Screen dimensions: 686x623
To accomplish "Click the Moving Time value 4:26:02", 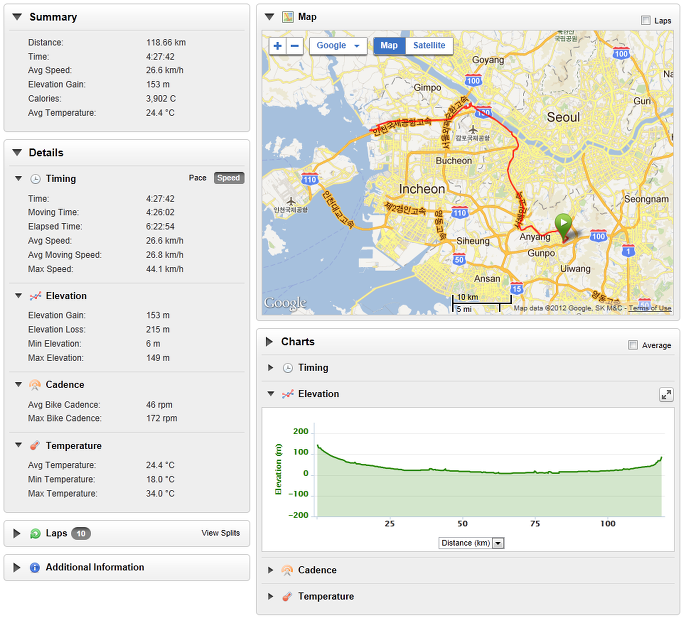I will pos(160,213).
